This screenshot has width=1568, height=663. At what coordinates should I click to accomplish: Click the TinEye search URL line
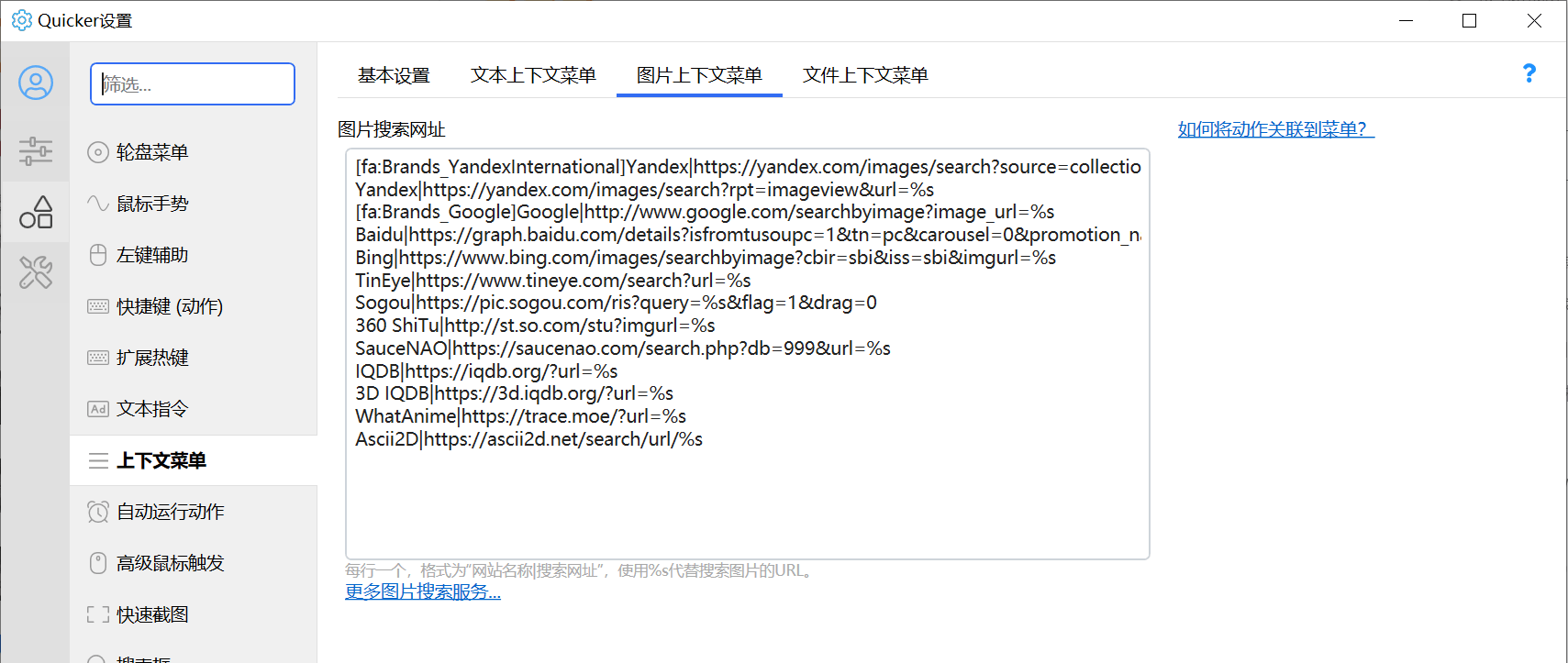click(x=553, y=281)
